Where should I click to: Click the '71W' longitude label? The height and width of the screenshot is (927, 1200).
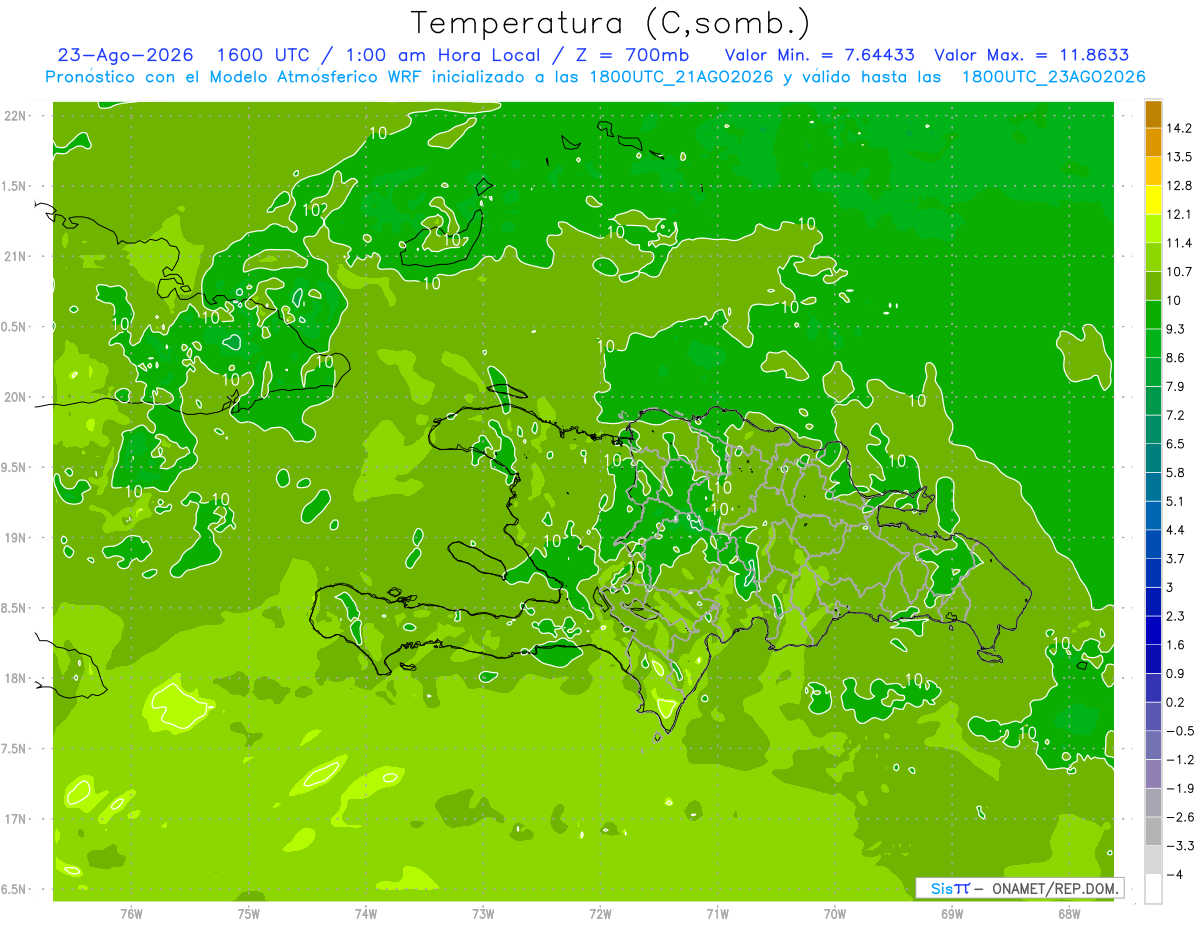coord(717,913)
